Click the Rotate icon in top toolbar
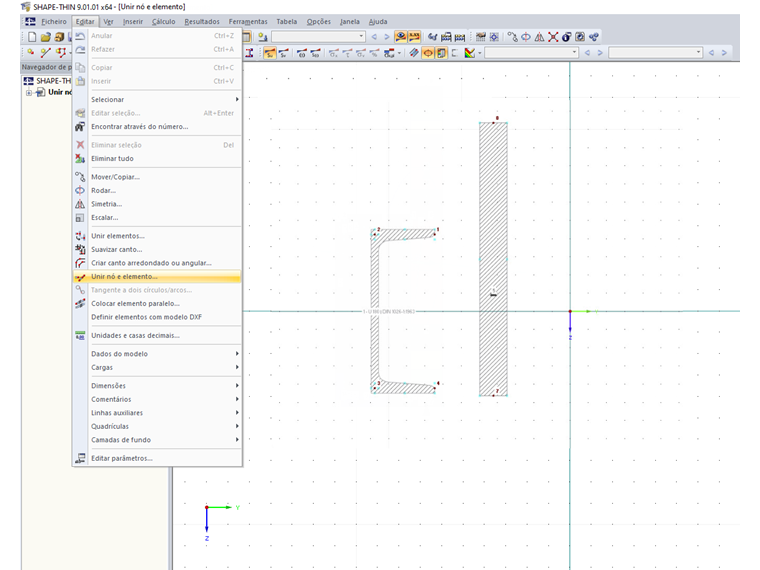Viewport: 760px width, 570px height. pyautogui.click(x=526, y=37)
